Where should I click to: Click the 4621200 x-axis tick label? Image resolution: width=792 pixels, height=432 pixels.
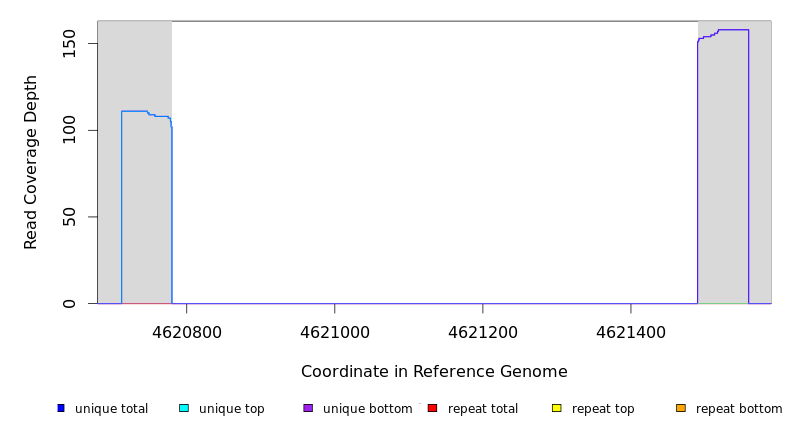coord(482,331)
